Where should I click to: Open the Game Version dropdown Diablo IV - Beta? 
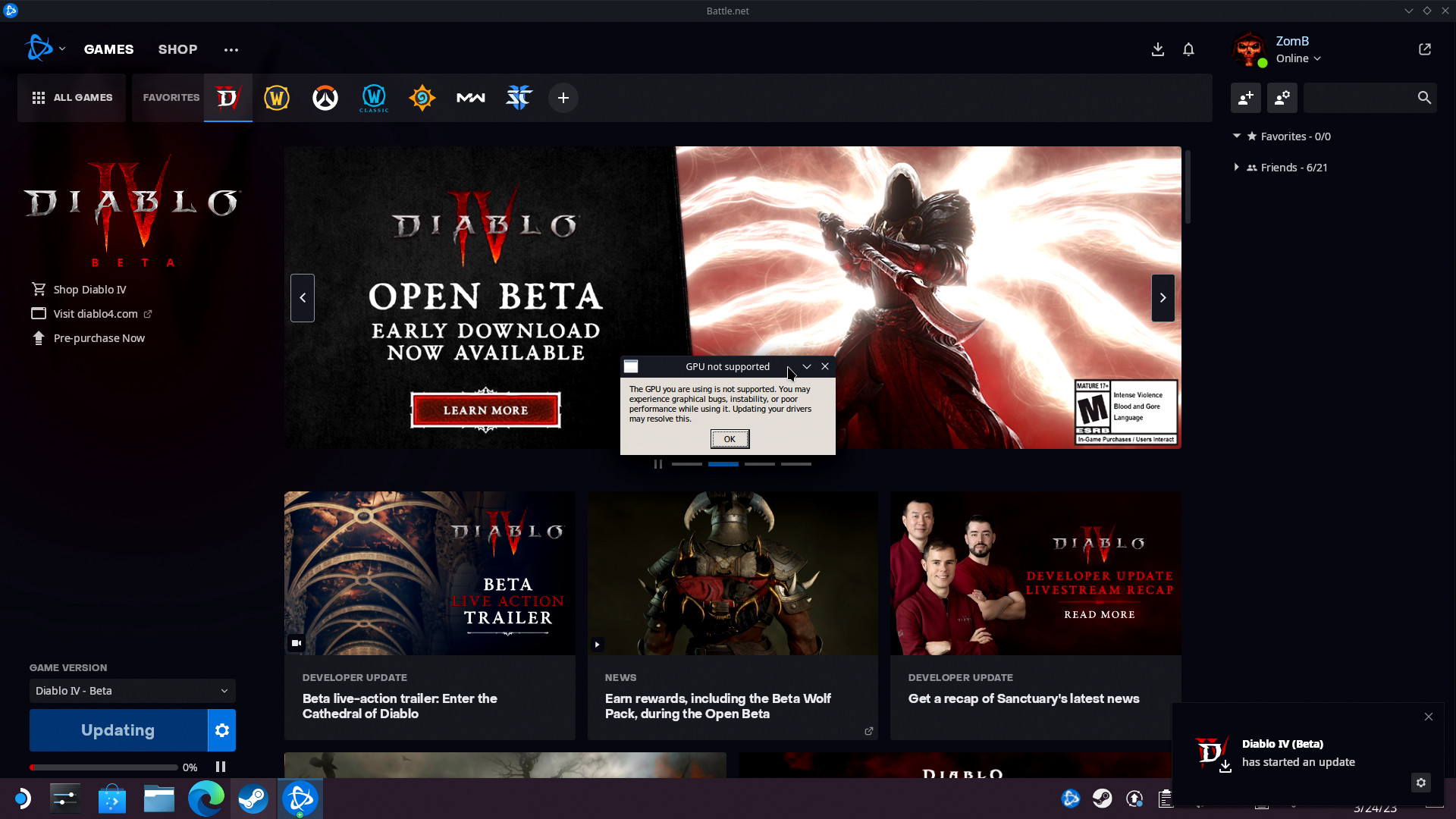pyautogui.click(x=132, y=691)
